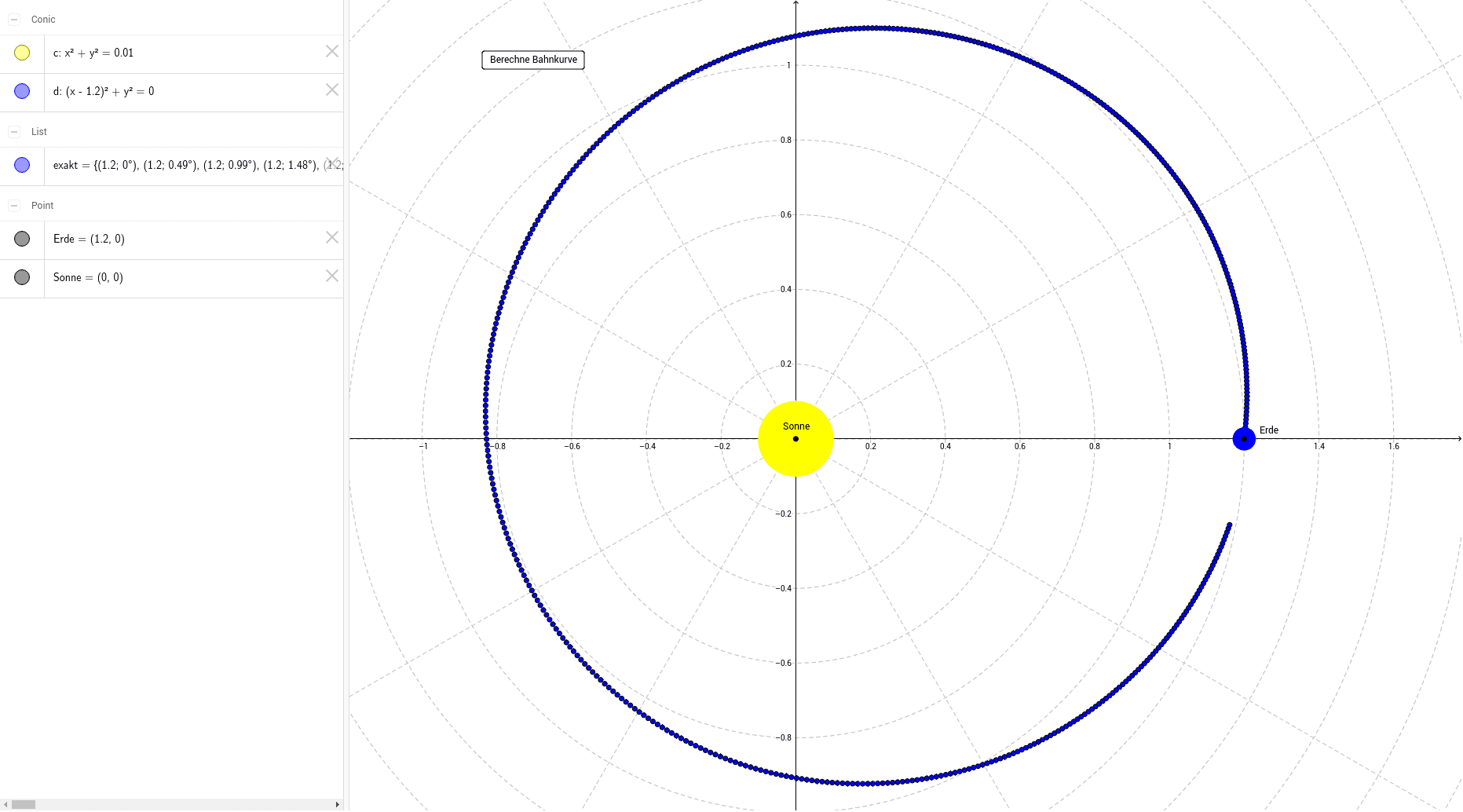
Task: Select equation d: (x - 1.2)² + y² = 0
Action: pos(104,91)
